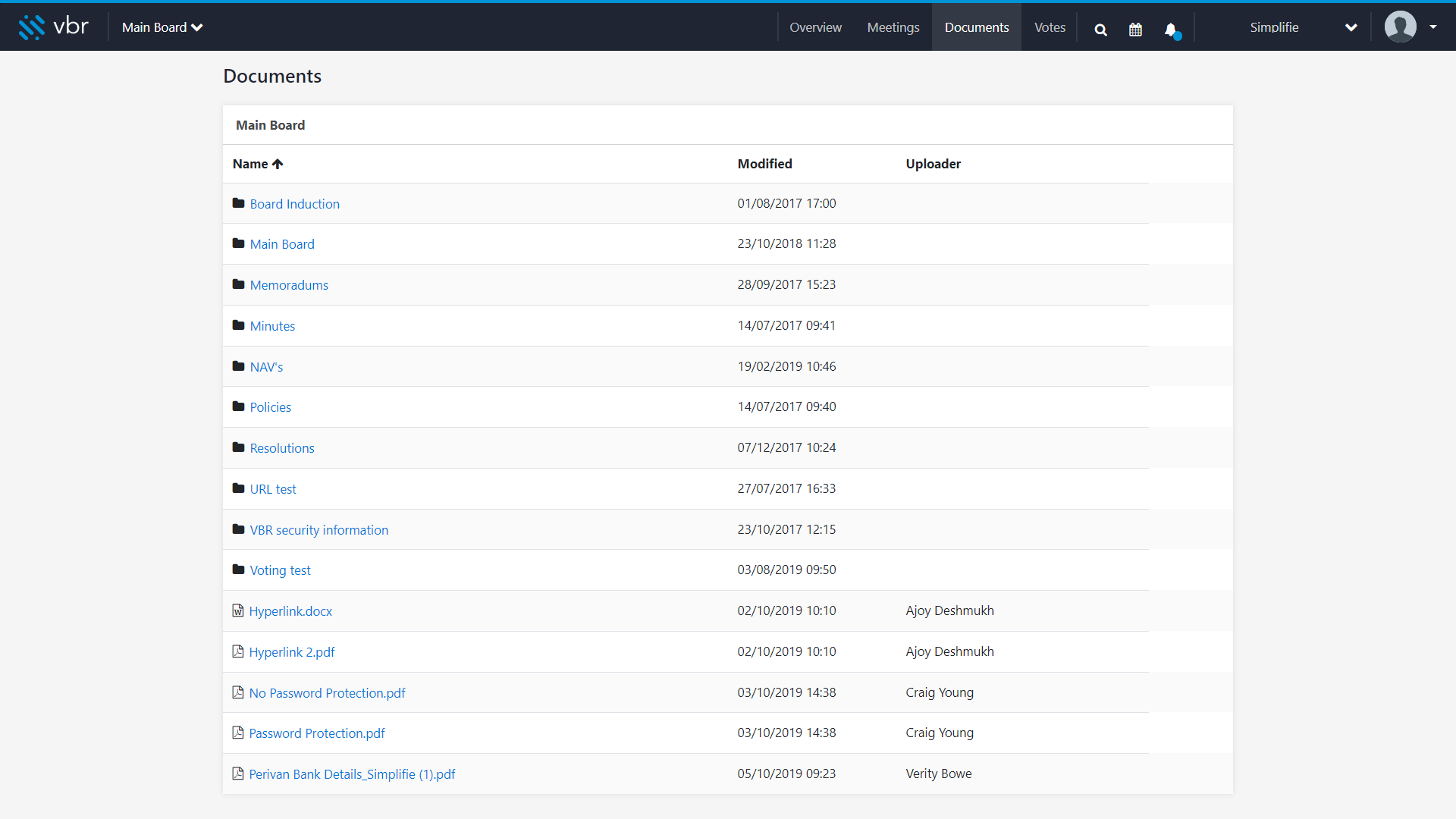The height and width of the screenshot is (819, 1456).
Task: Click the Board Induction folder icon
Action: click(x=238, y=203)
